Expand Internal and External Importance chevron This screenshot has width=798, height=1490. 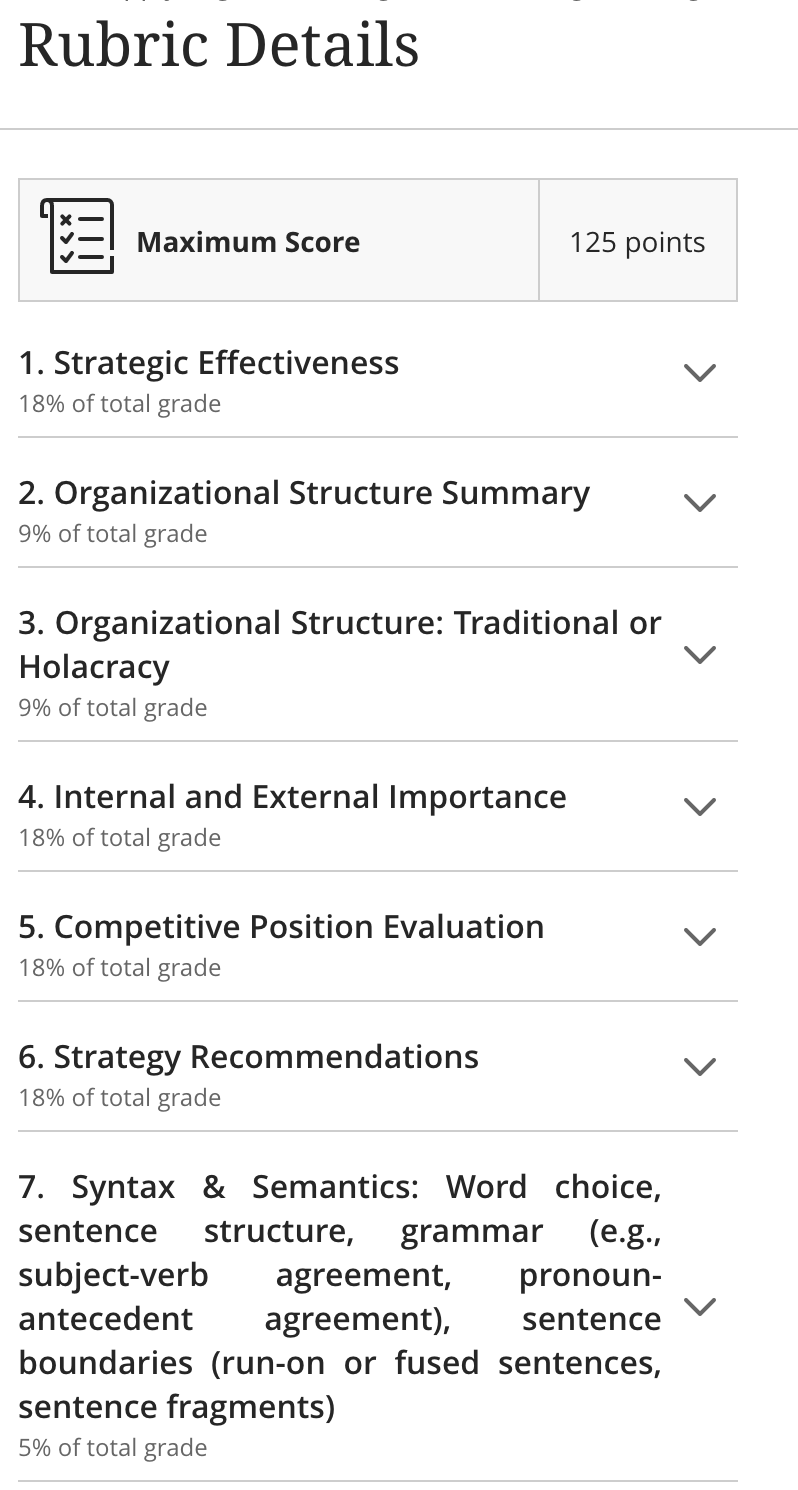pos(700,807)
